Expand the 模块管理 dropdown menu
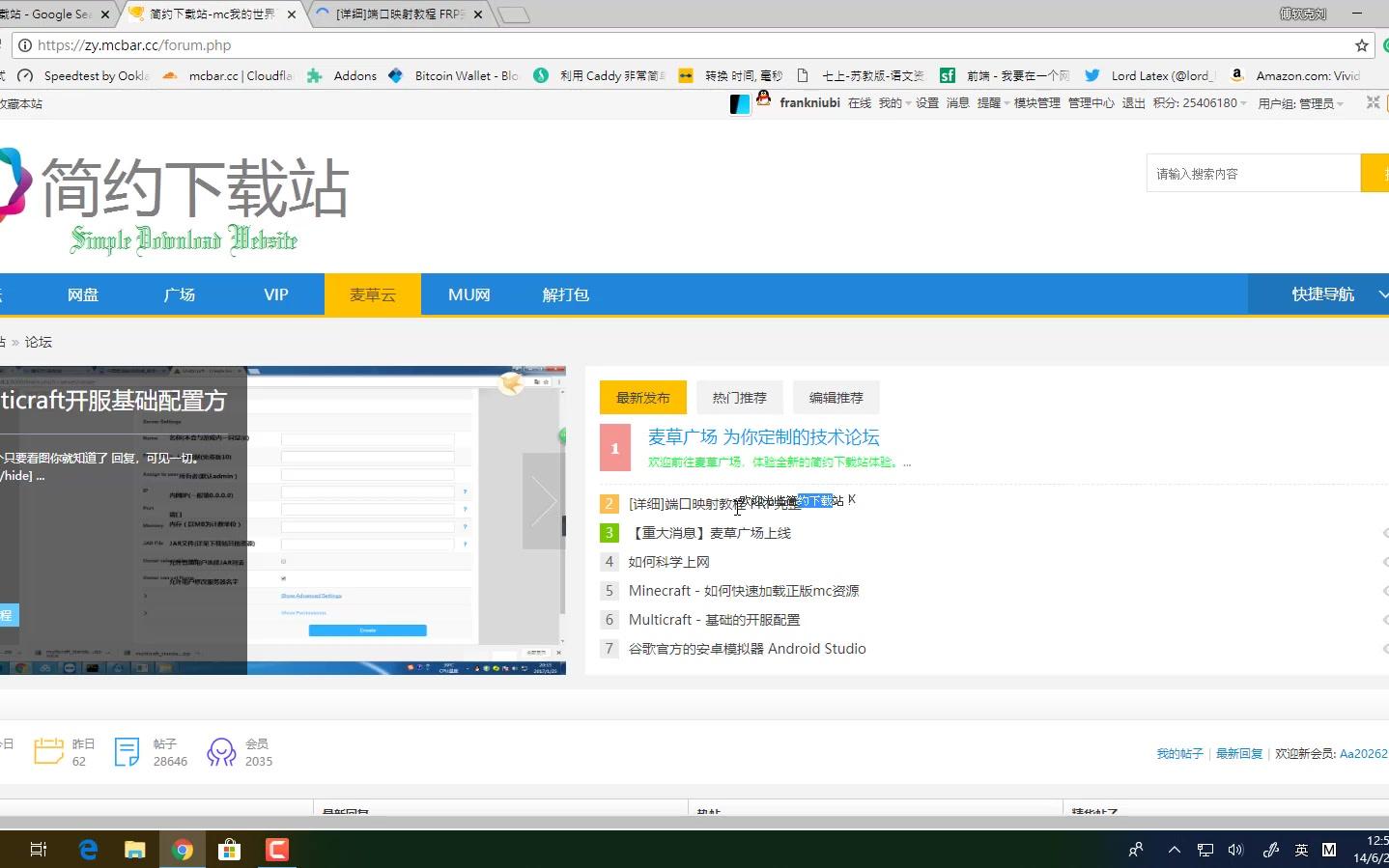This screenshot has width=1389, height=868. pyautogui.click(x=1036, y=102)
